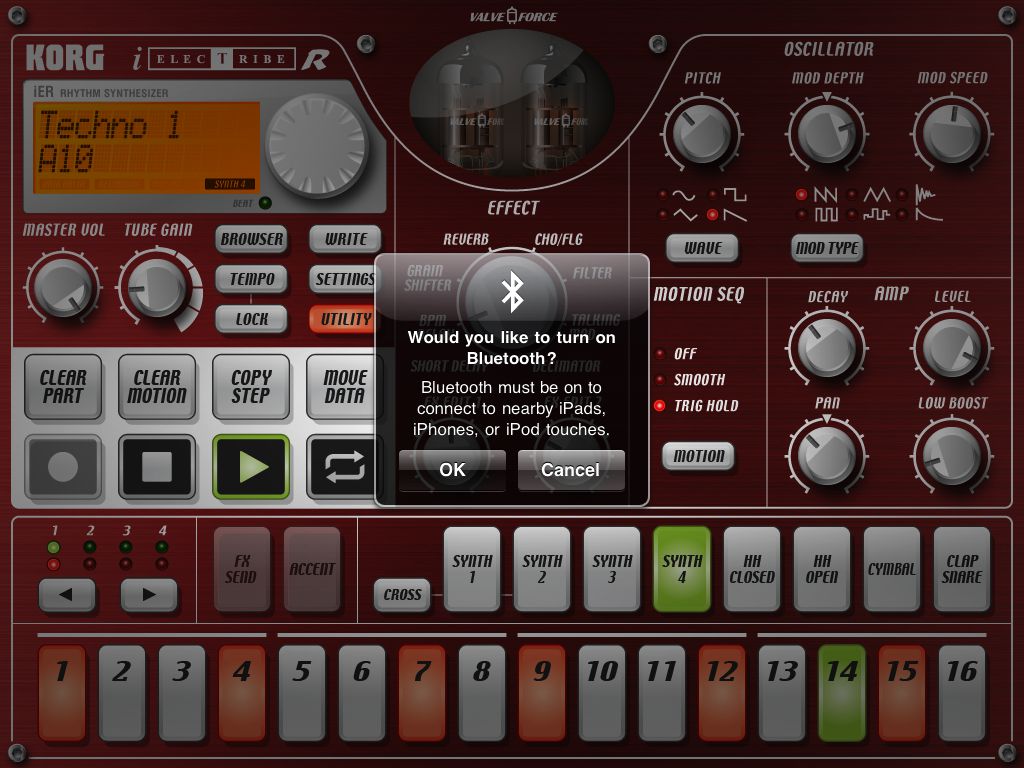Toggle the Accent button

coord(312,569)
